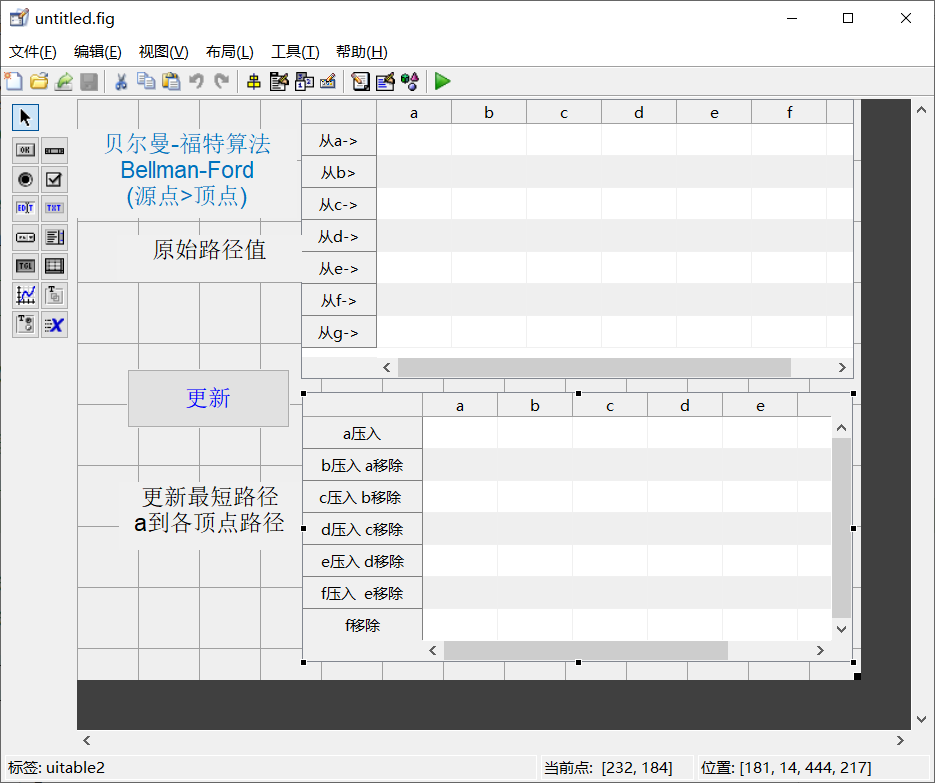The image size is (935, 783).
Task: Select the Check Box tool
Action: [x=53, y=179]
